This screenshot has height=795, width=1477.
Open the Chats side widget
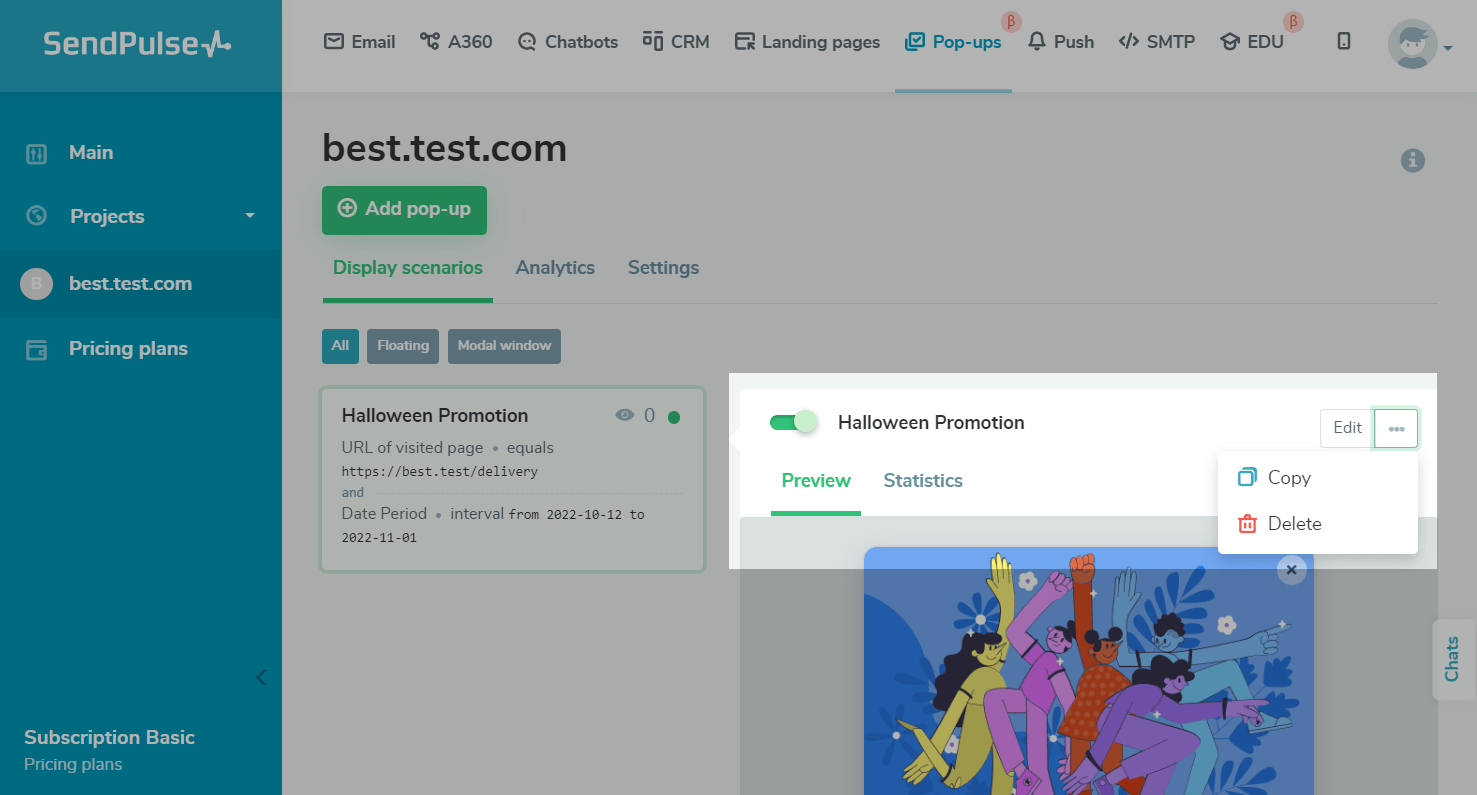1452,658
